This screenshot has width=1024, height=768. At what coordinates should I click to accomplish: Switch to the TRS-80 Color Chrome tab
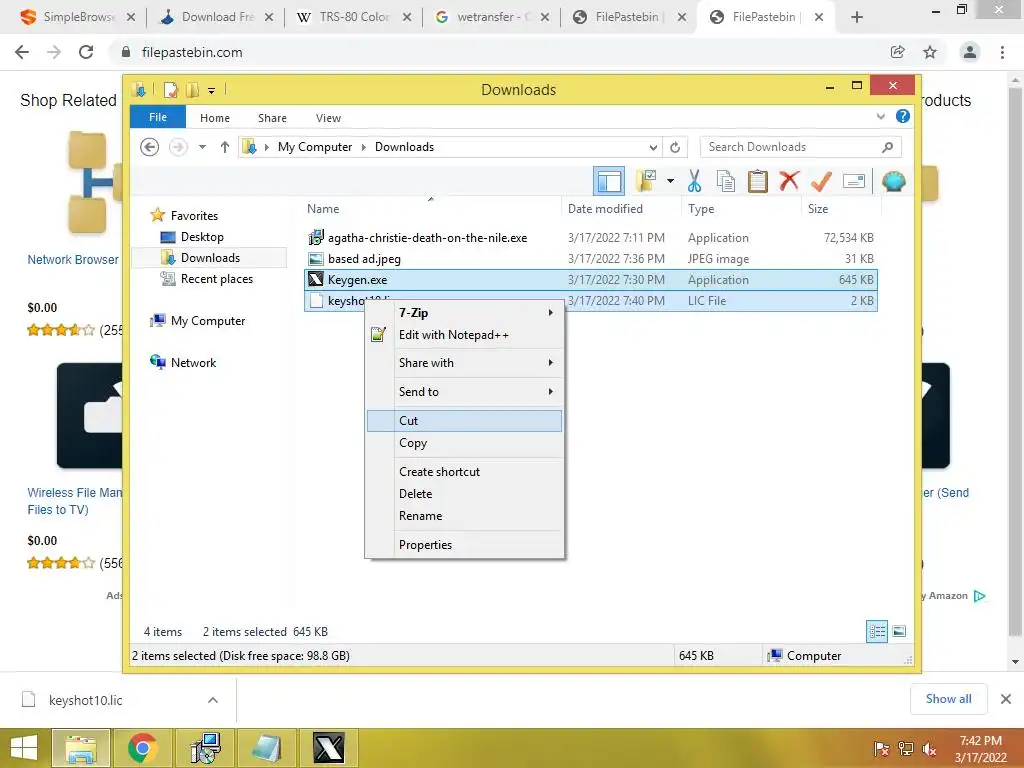[353, 17]
